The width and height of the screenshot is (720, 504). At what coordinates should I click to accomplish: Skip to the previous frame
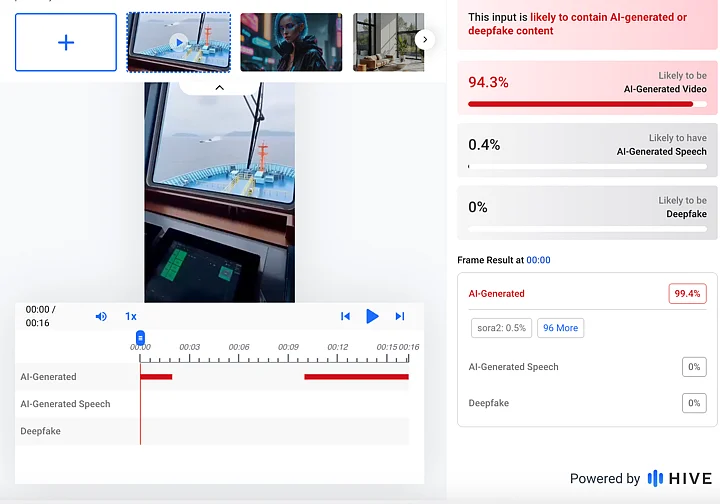pos(345,316)
